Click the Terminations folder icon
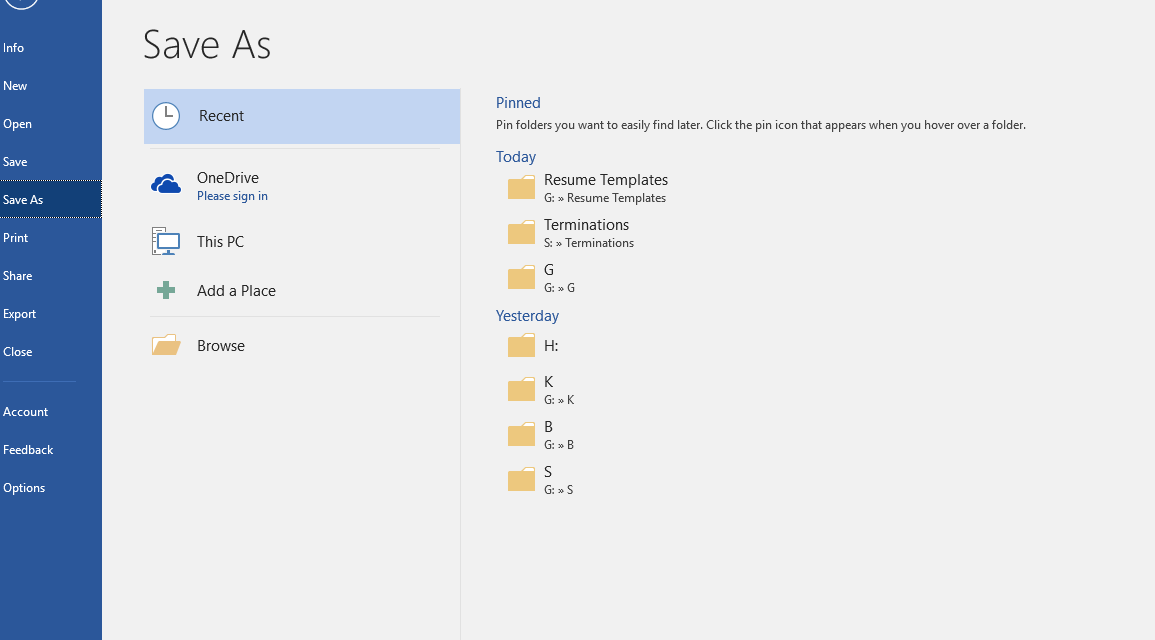Image resolution: width=1155 pixels, height=640 pixels. coord(522,232)
